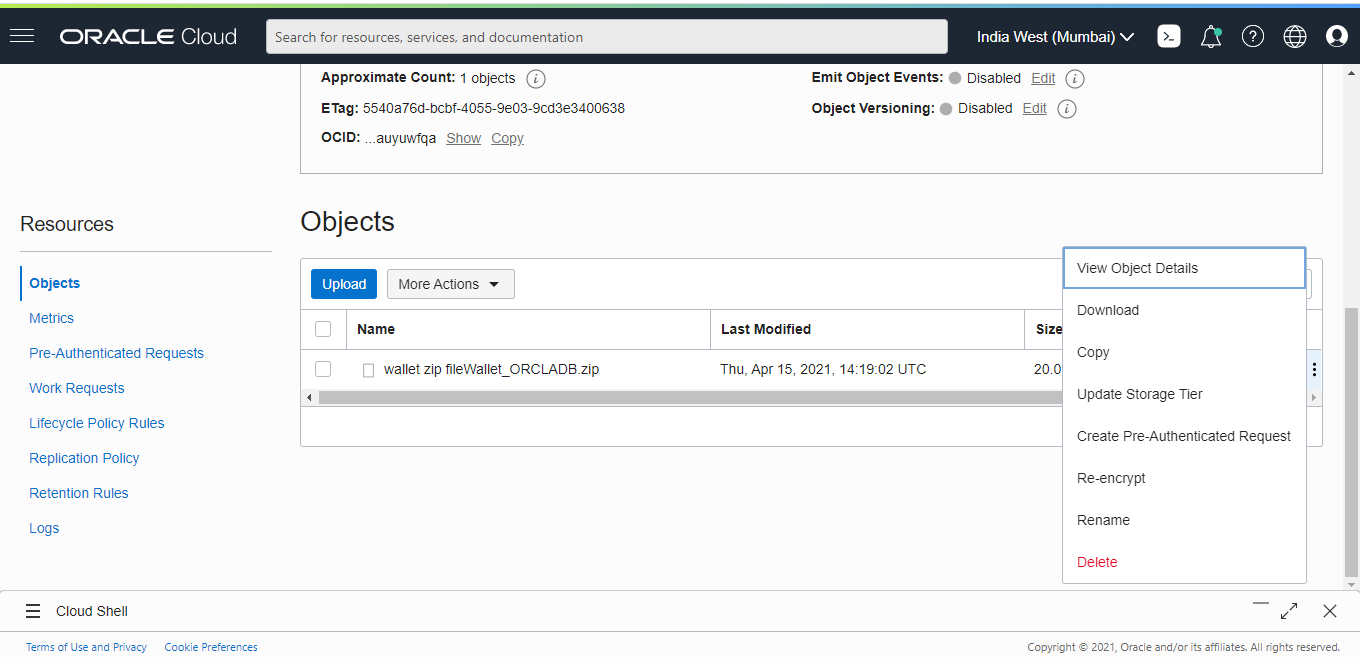Click the ETag value text
Screen dimensions: 1360x657
(494, 108)
